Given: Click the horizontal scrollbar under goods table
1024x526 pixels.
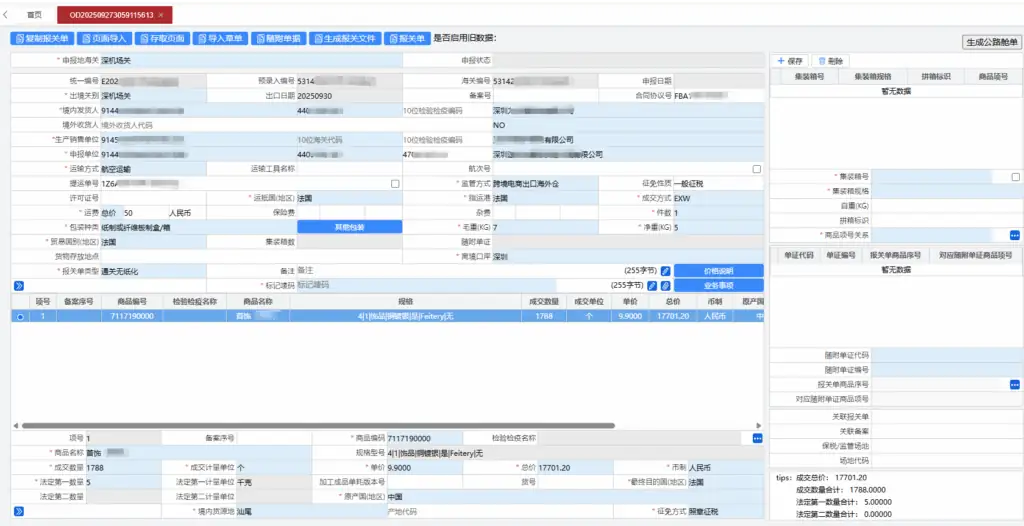Looking at the screenshot, I should point(318,425).
